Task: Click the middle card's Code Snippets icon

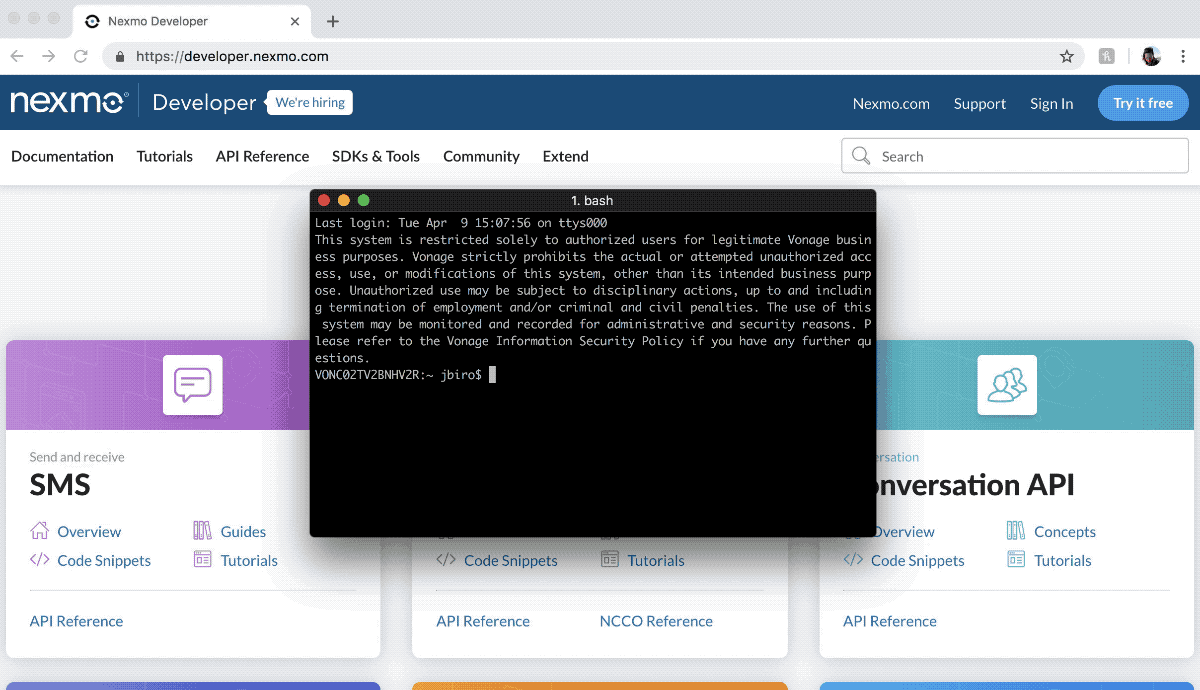Action: (447, 560)
